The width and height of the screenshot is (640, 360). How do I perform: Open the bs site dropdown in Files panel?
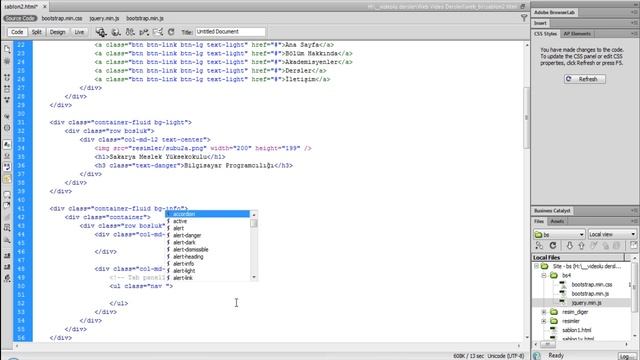[x=559, y=234]
